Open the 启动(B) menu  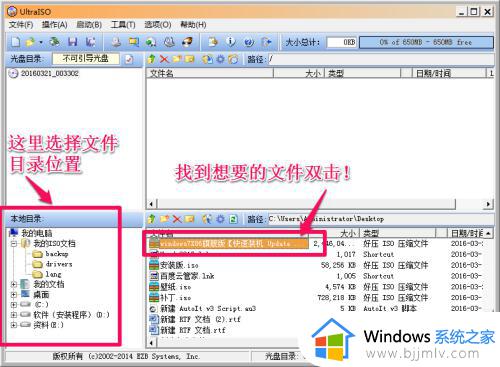[x=89, y=25]
